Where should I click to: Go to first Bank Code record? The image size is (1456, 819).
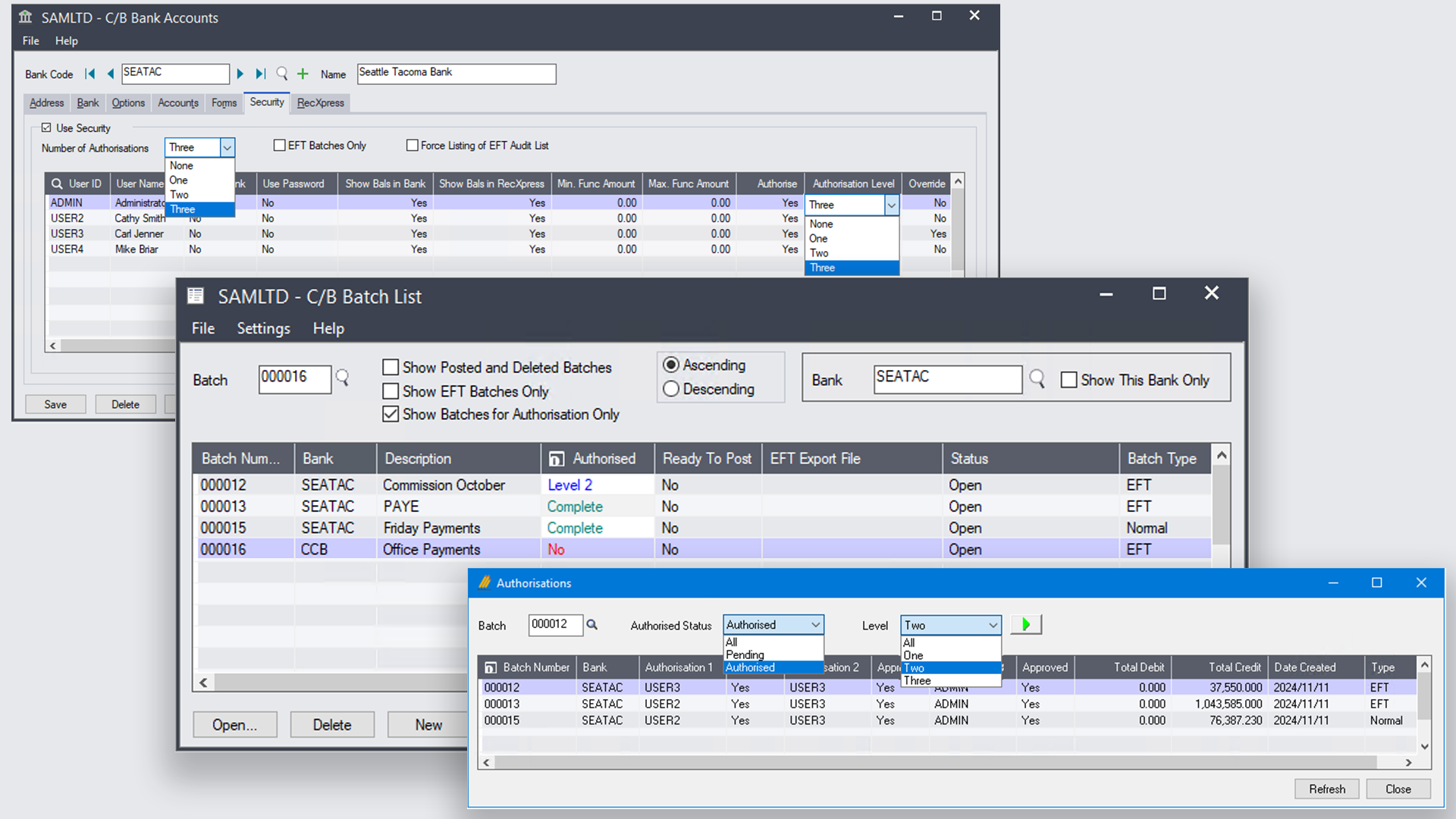click(x=90, y=74)
